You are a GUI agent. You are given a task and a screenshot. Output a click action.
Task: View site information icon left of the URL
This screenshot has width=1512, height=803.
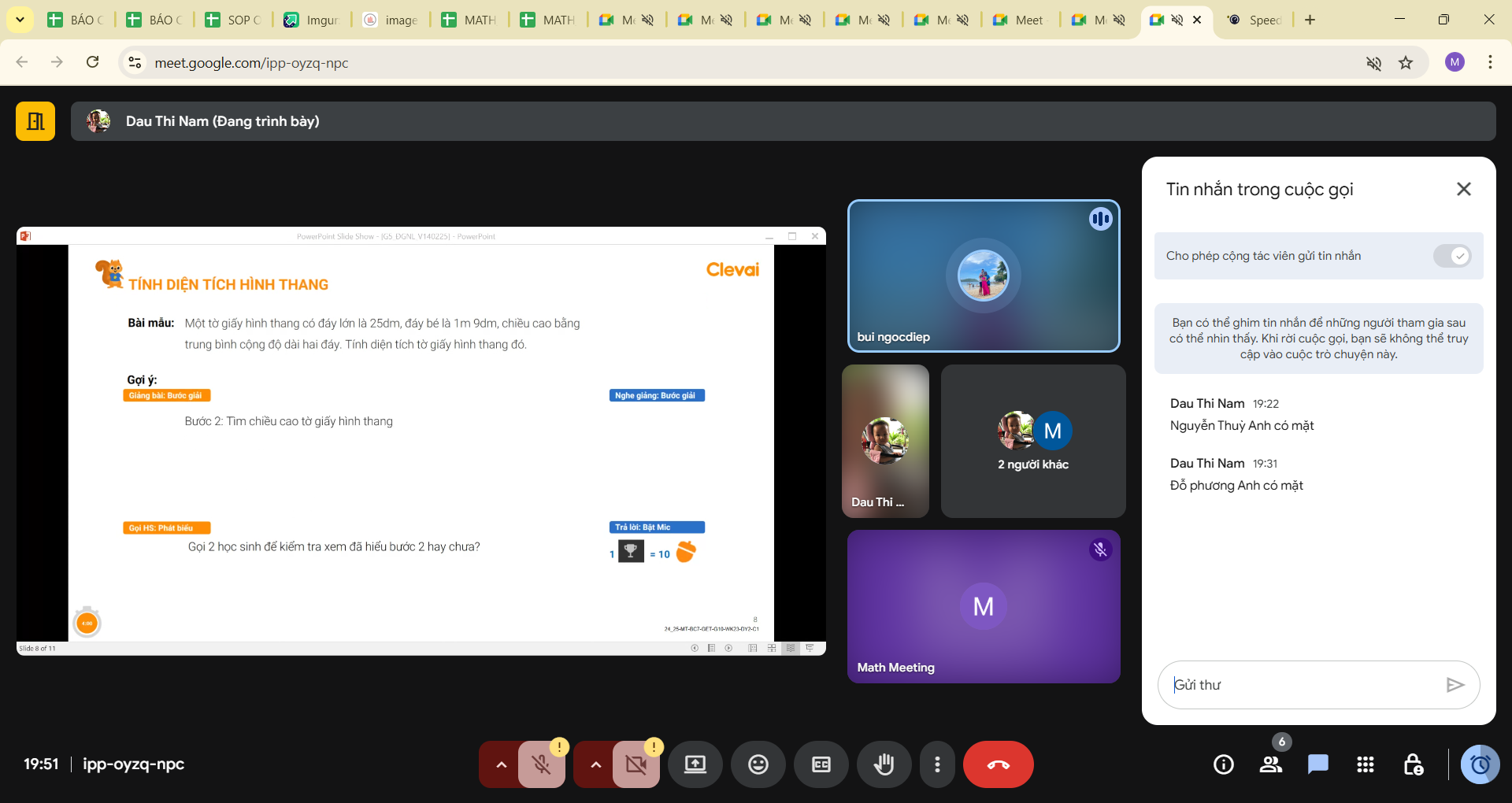point(135,63)
